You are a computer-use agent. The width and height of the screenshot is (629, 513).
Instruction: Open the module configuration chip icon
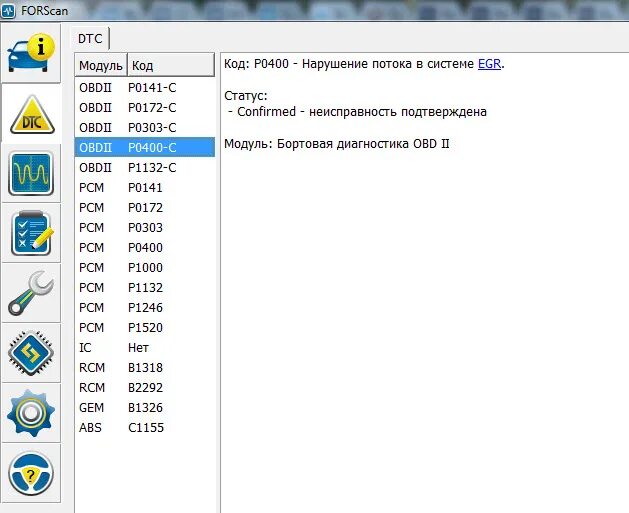click(x=31, y=353)
